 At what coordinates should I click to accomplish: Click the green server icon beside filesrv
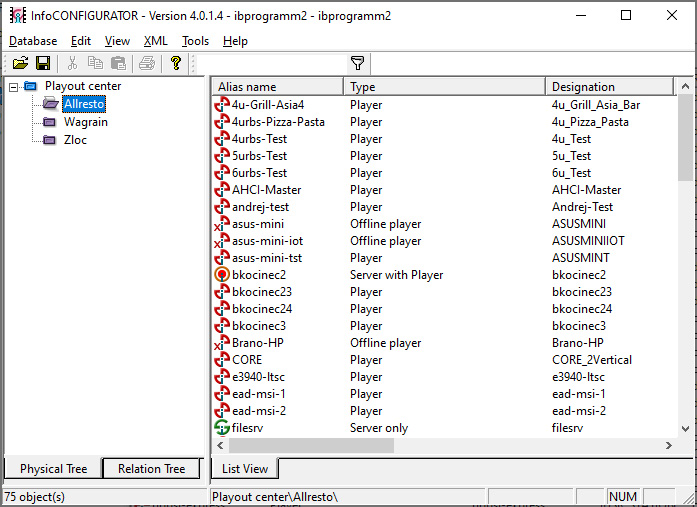pos(222,427)
